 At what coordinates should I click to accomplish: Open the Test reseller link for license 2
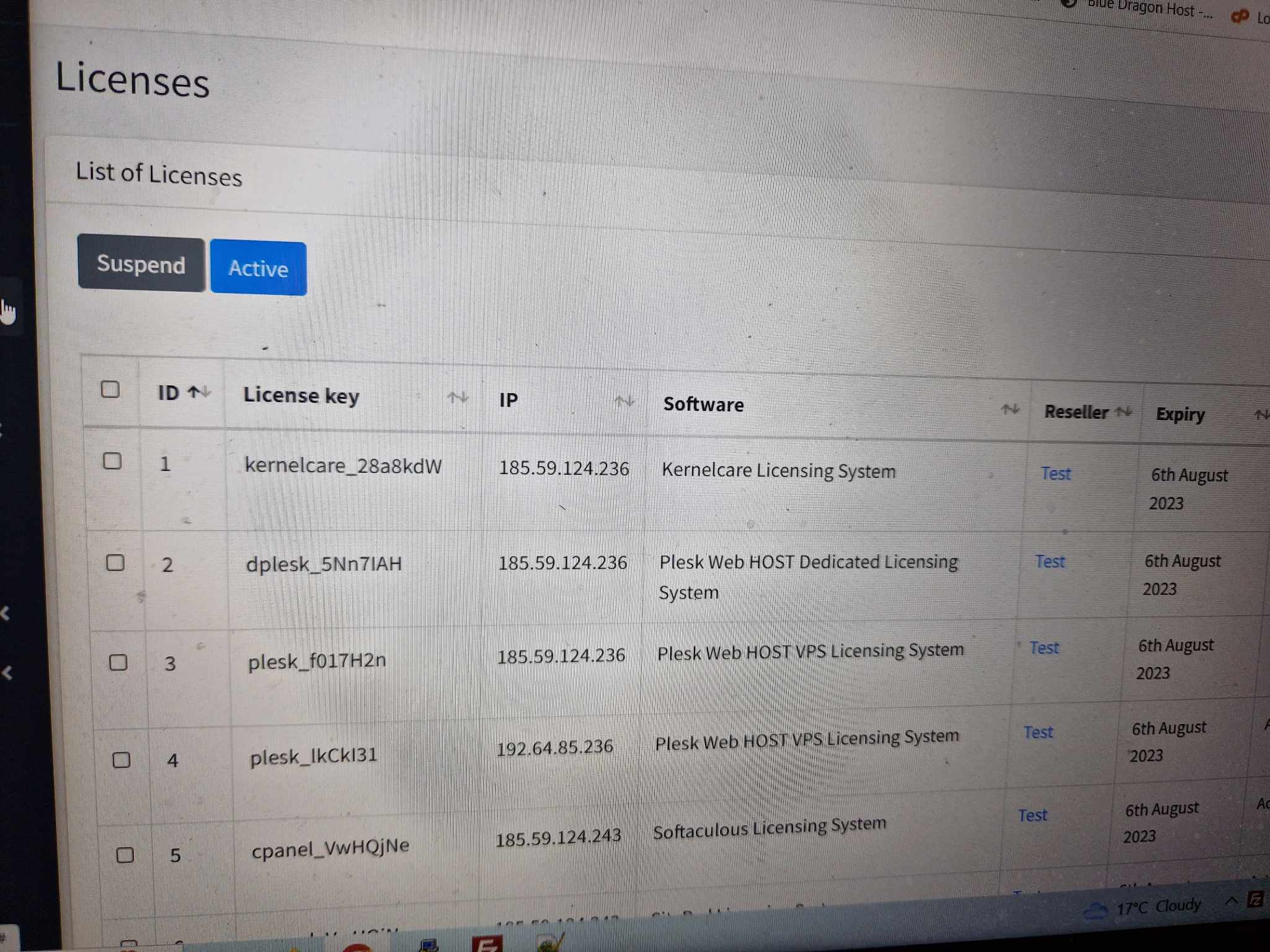tap(1050, 562)
